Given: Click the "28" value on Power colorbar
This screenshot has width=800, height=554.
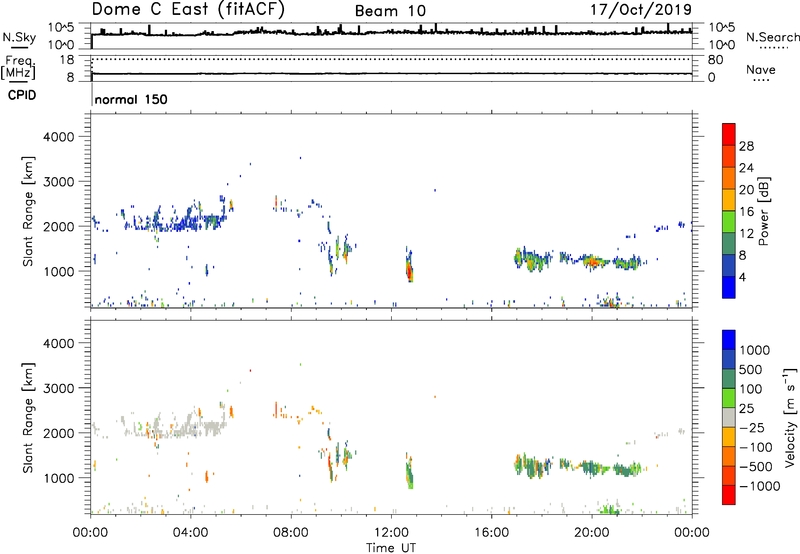Looking at the screenshot, I should coord(746,146).
